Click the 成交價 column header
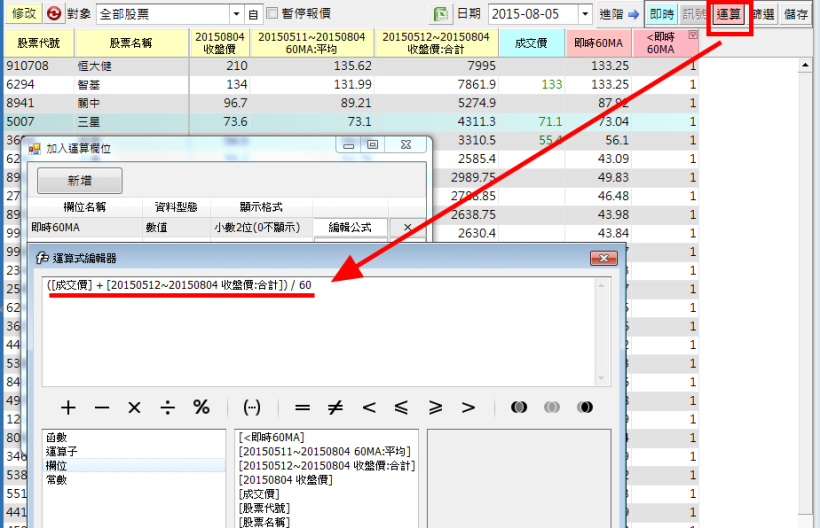Screen dimensions: 820x528 click(x=531, y=43)
